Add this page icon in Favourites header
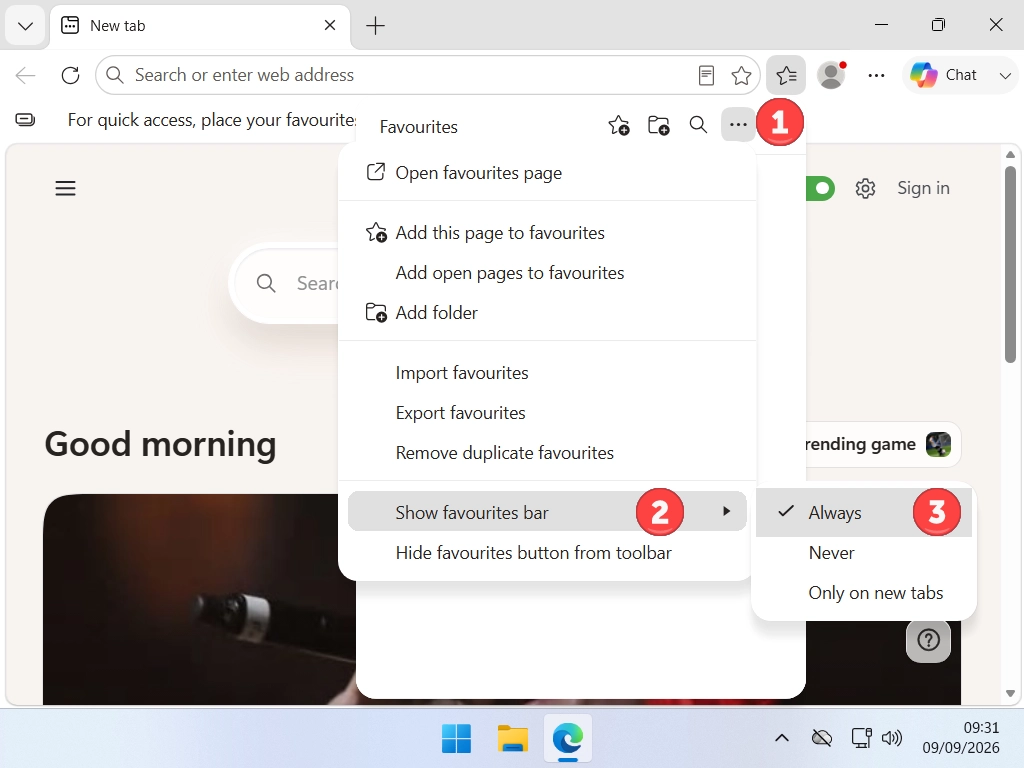 coord(619,125)
